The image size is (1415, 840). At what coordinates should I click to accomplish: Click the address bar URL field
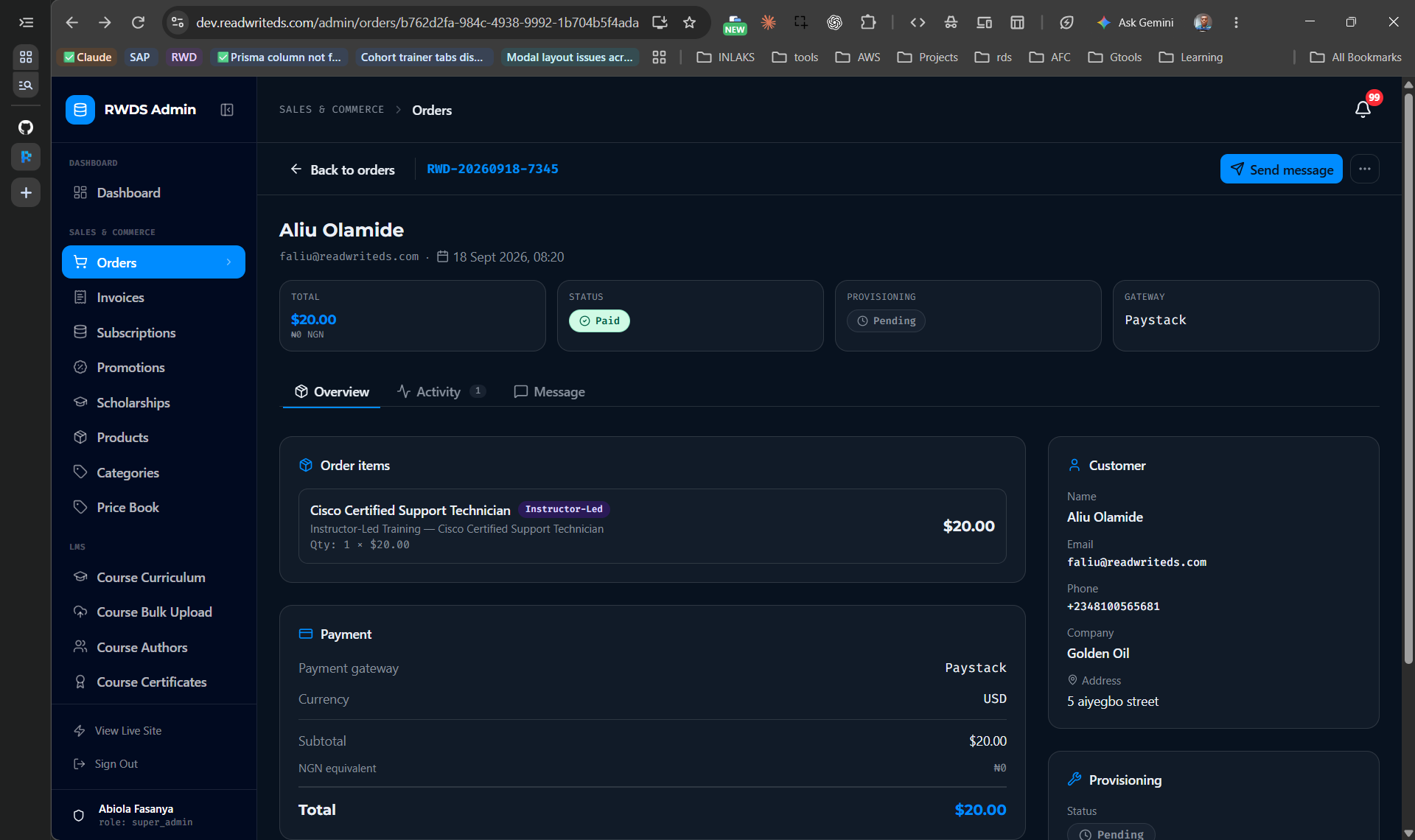tap(417, 22)
